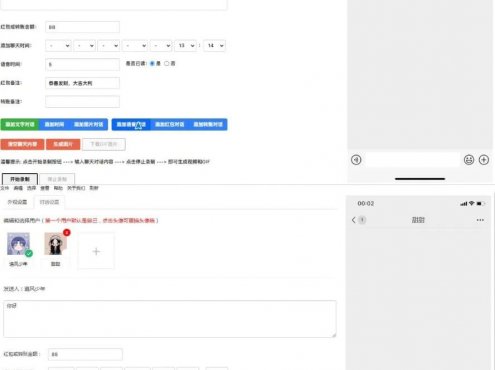Open the 编辑 menu
Screen dimensions: 495x370
(x=18, y=188)
